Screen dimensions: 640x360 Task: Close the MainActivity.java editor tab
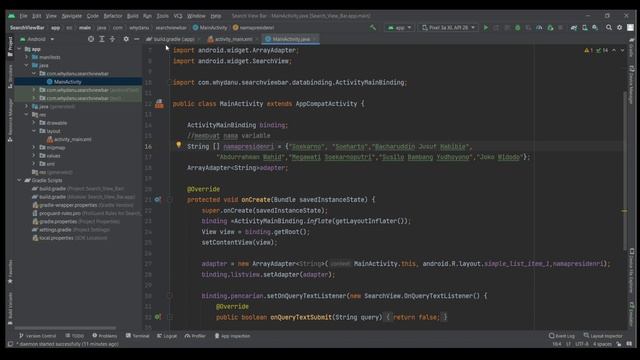(x=314, y=39)
